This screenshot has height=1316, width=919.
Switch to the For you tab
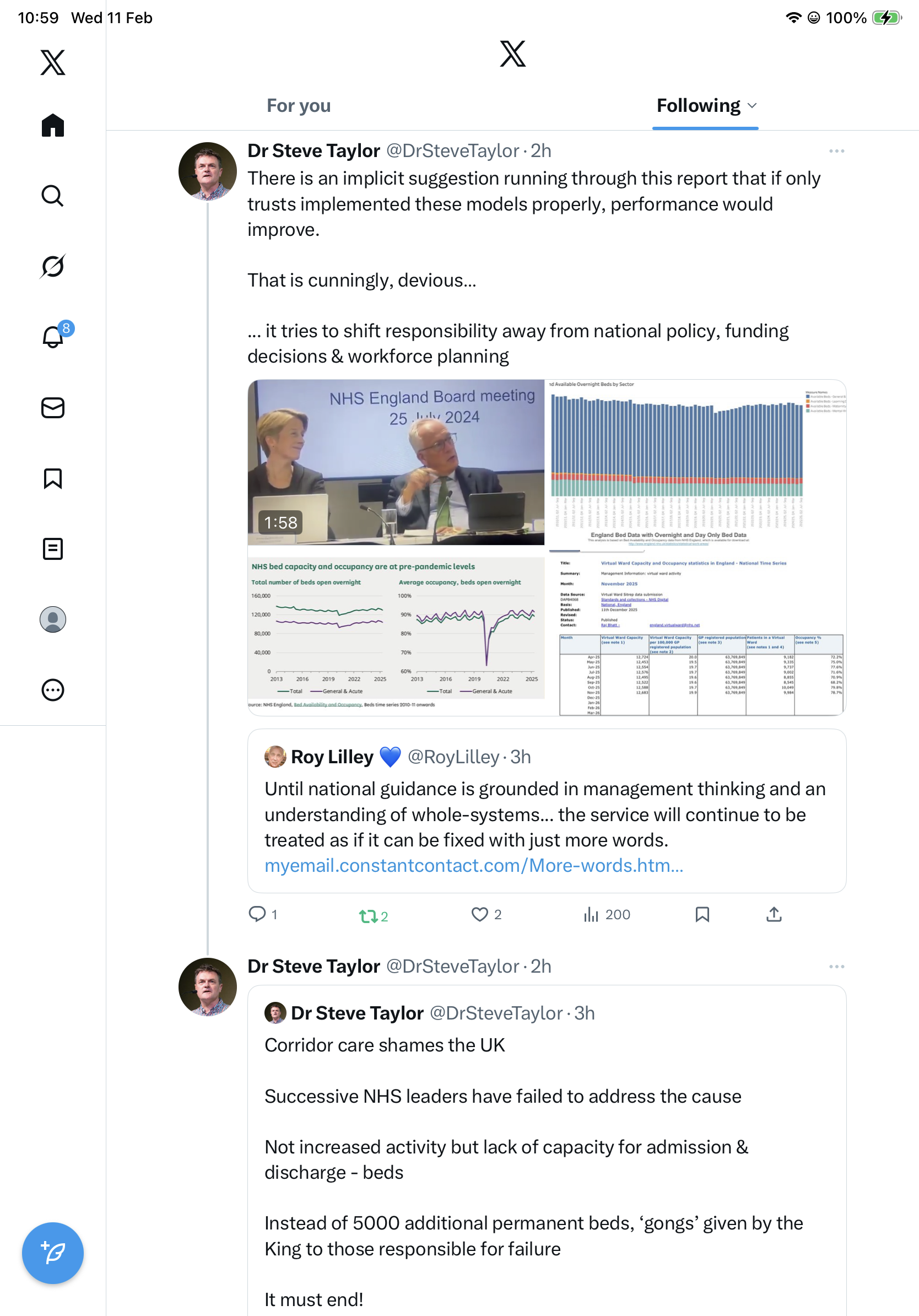pyautogui.click(x=299, y=106)
